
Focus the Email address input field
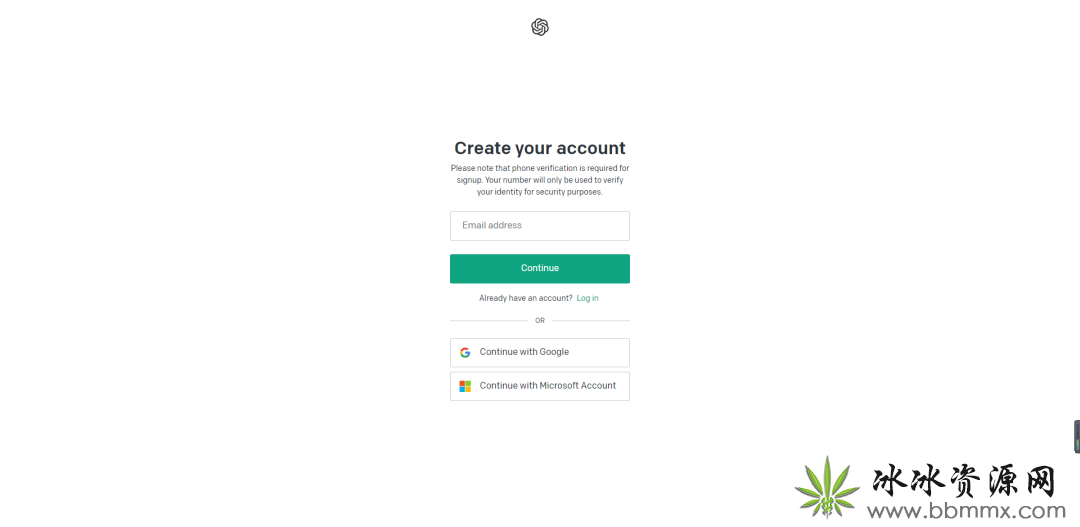tap(540, 226)
